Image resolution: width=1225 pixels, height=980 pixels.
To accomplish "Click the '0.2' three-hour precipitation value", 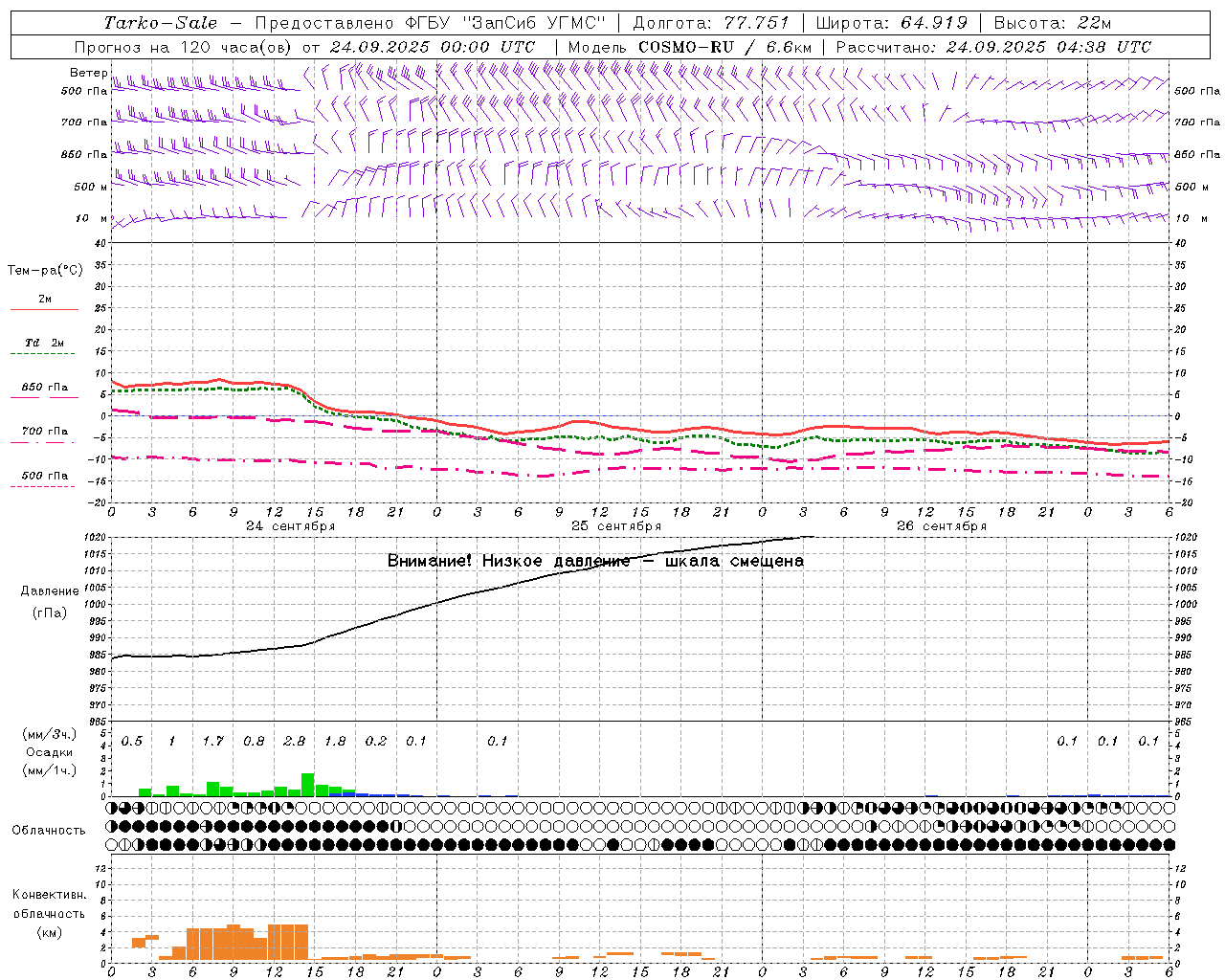I will (376, 742).
